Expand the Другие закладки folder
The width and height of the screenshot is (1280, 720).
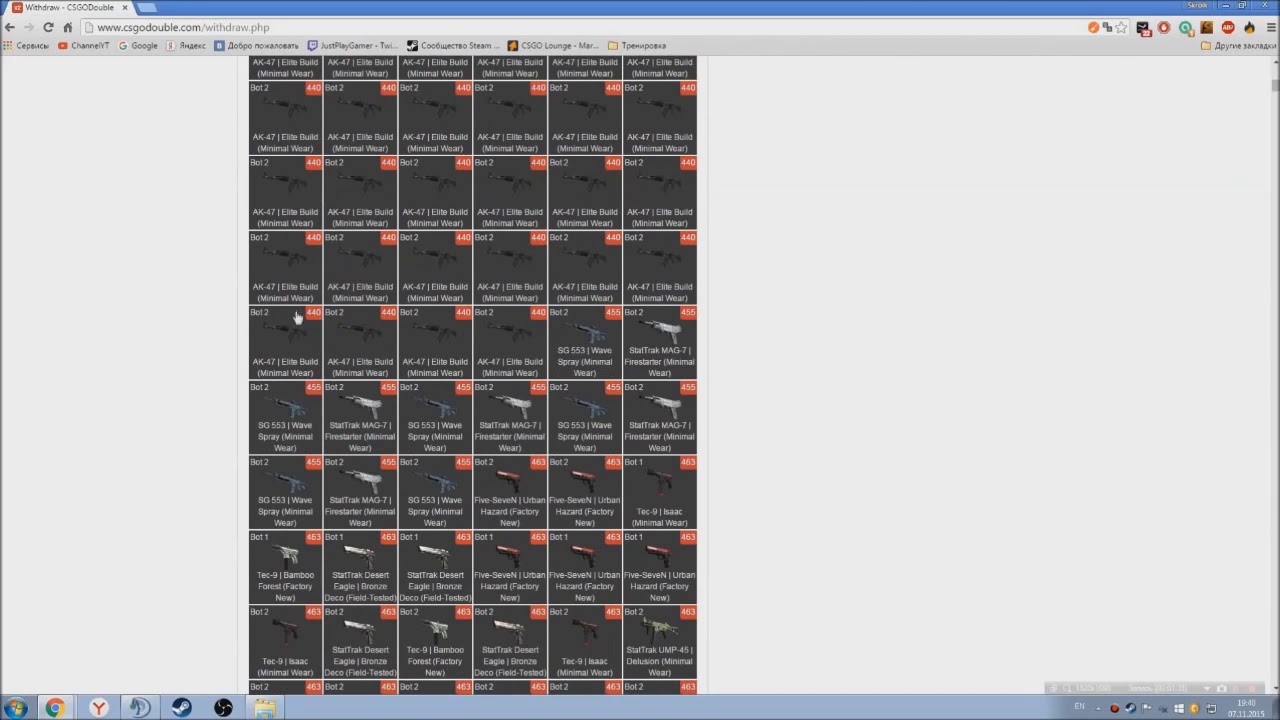point(1238,45)
